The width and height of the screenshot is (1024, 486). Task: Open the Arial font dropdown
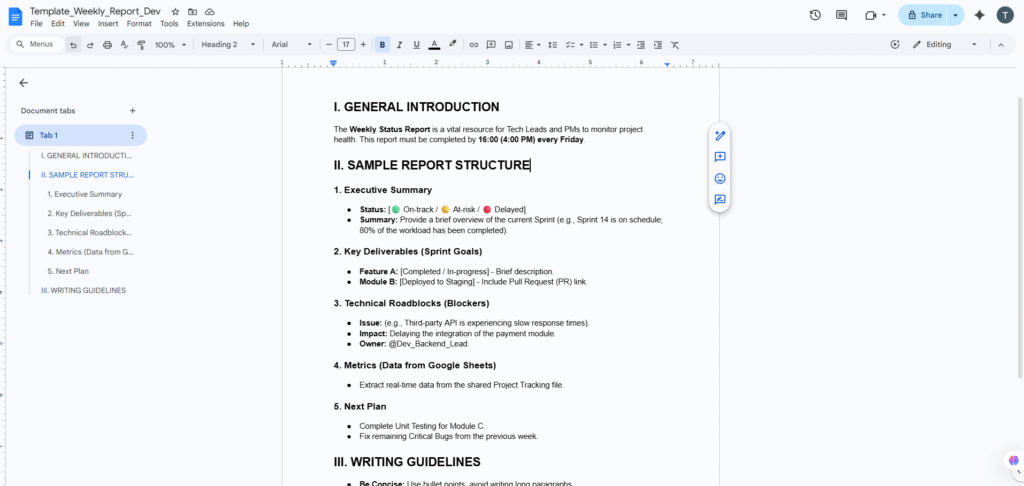(x=291, y=45)
